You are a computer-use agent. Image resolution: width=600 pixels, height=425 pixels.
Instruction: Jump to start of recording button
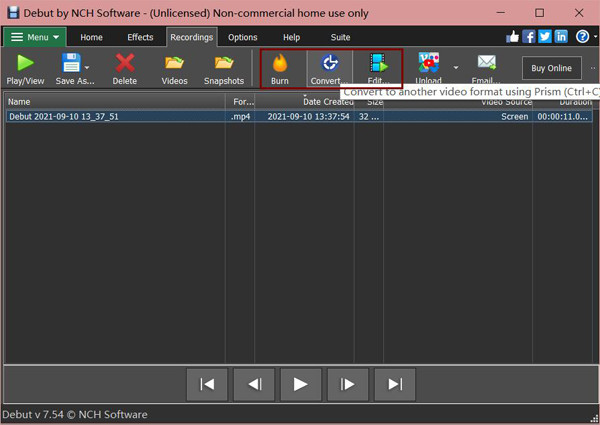(x=207, y=384)
